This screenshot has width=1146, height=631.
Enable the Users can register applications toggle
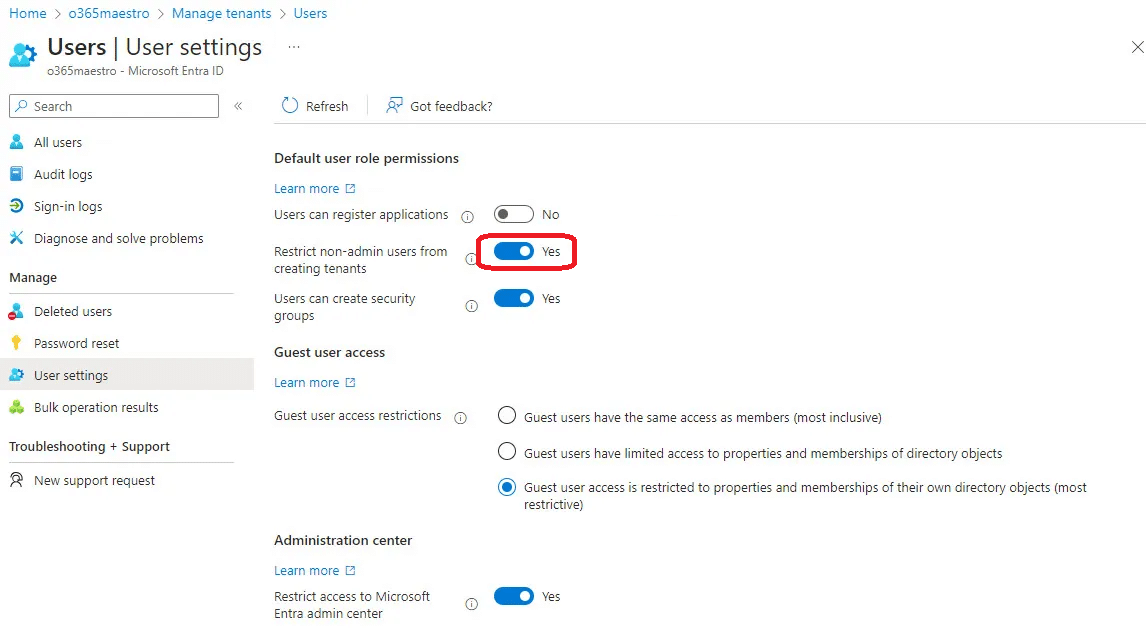pos(514,214)
